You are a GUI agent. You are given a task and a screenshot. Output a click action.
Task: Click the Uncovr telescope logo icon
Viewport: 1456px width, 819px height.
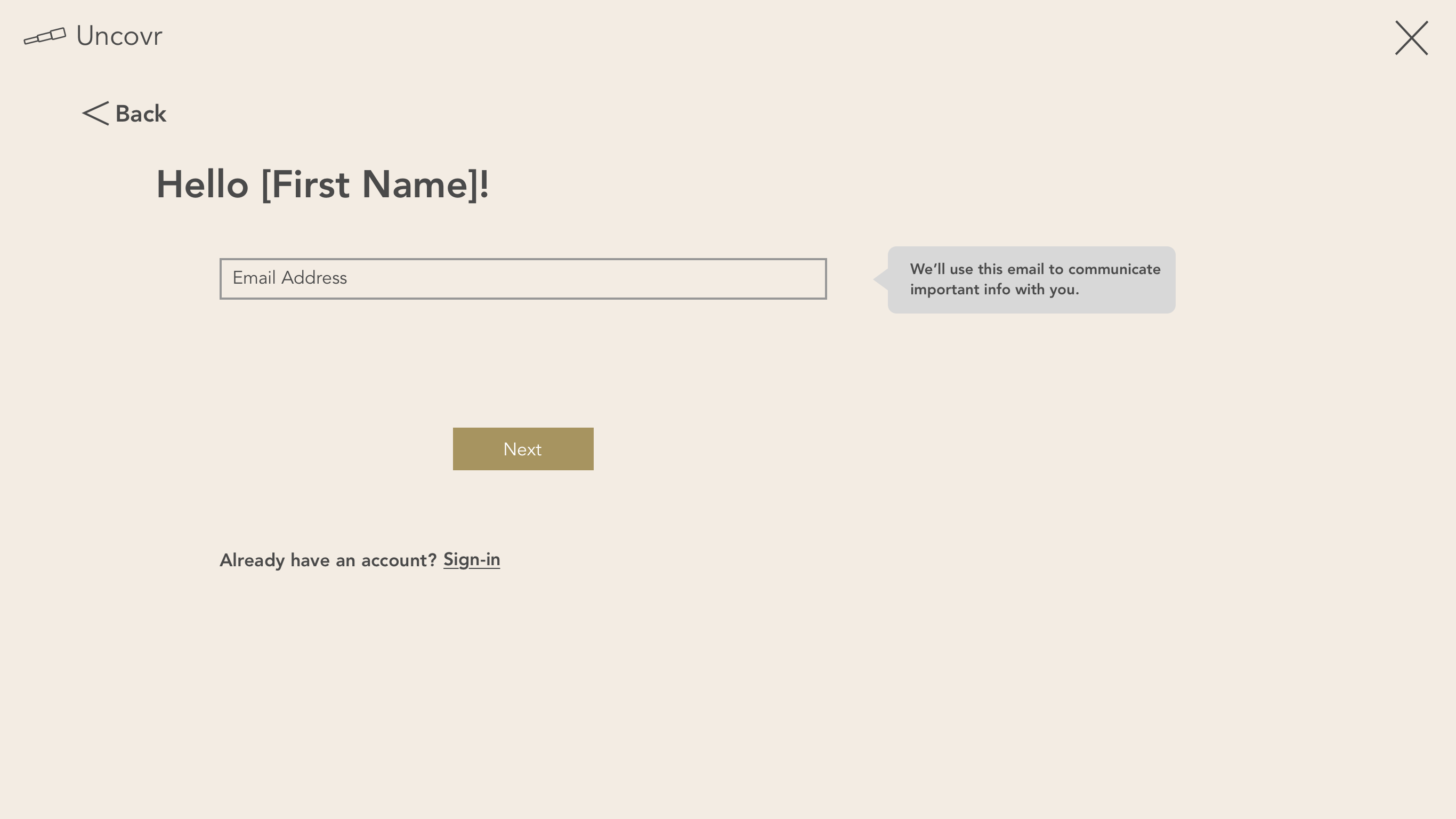(45, 36)
